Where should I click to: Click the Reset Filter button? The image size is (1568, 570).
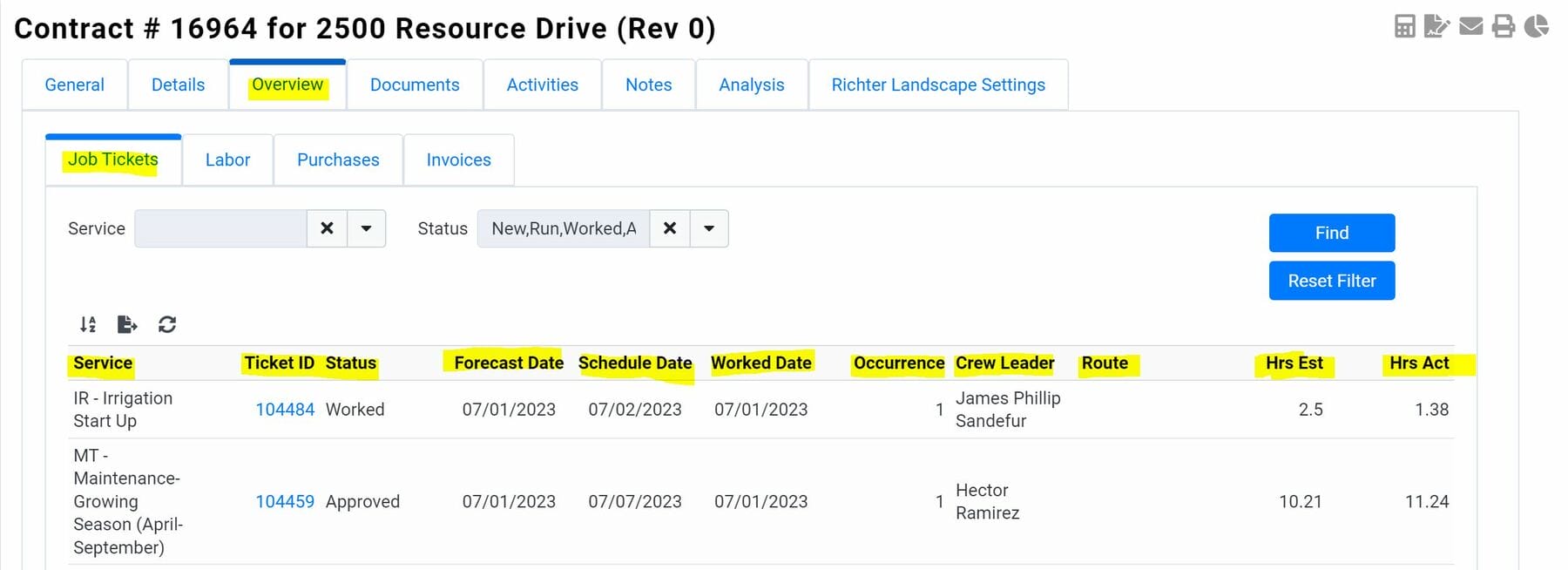coord(1331,281)
